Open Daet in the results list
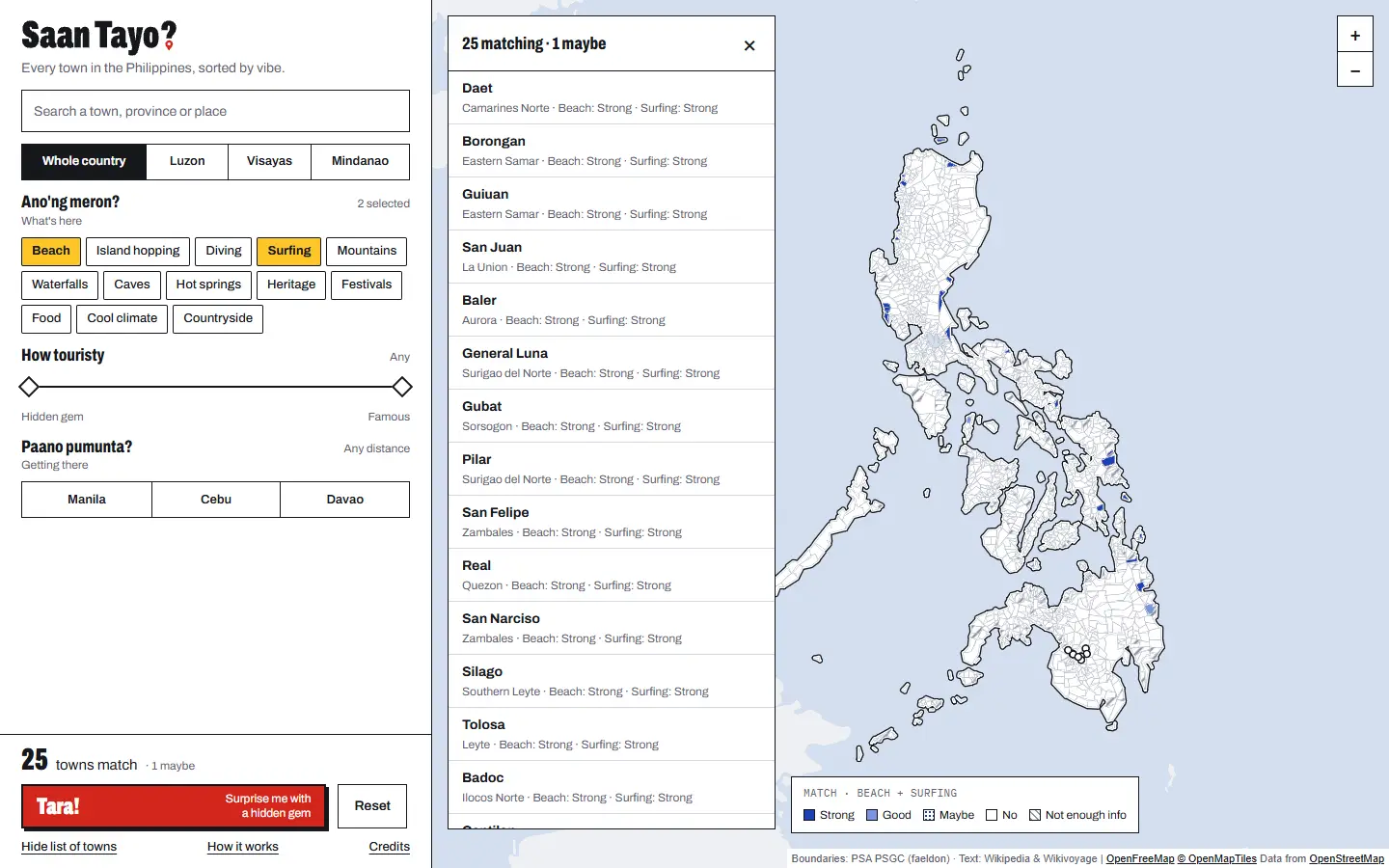This screenshot has height=868, width=1389. (612, 97)
